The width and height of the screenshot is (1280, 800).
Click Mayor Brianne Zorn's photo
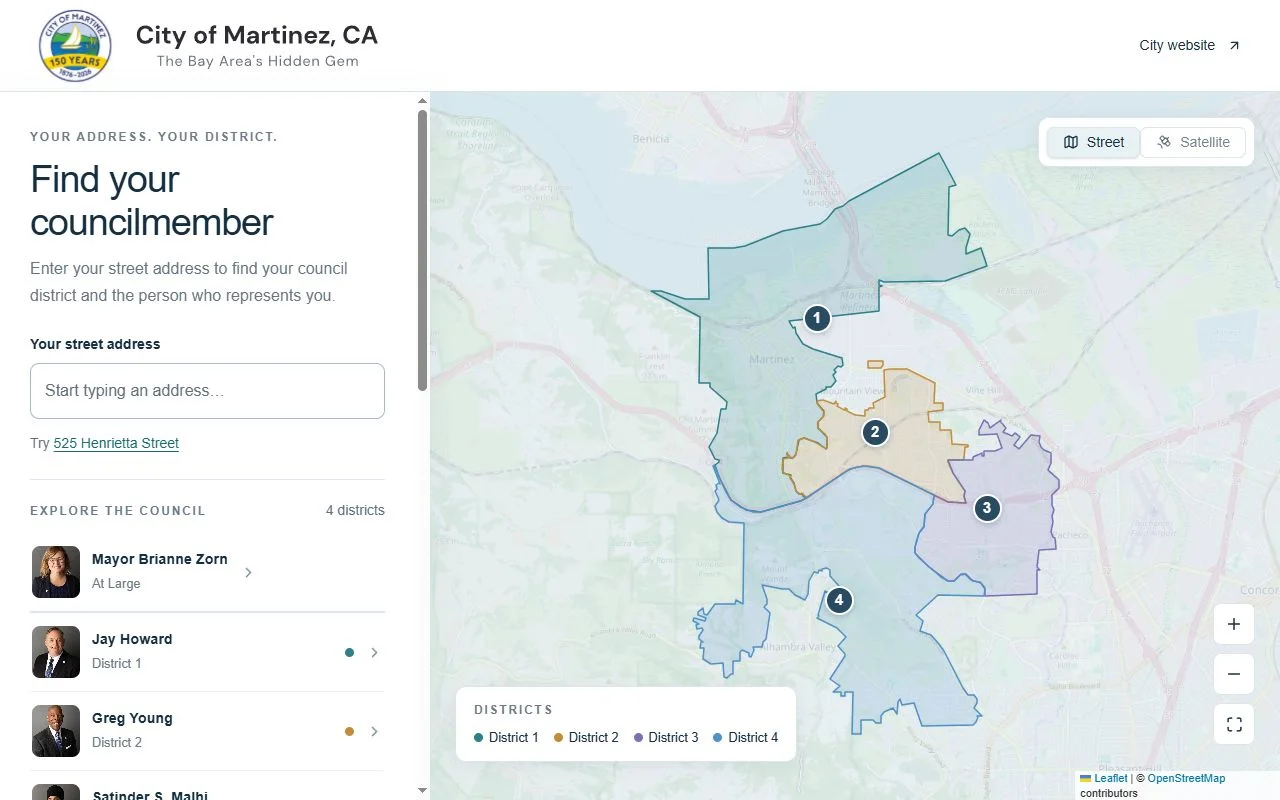(x=56, y=572)
